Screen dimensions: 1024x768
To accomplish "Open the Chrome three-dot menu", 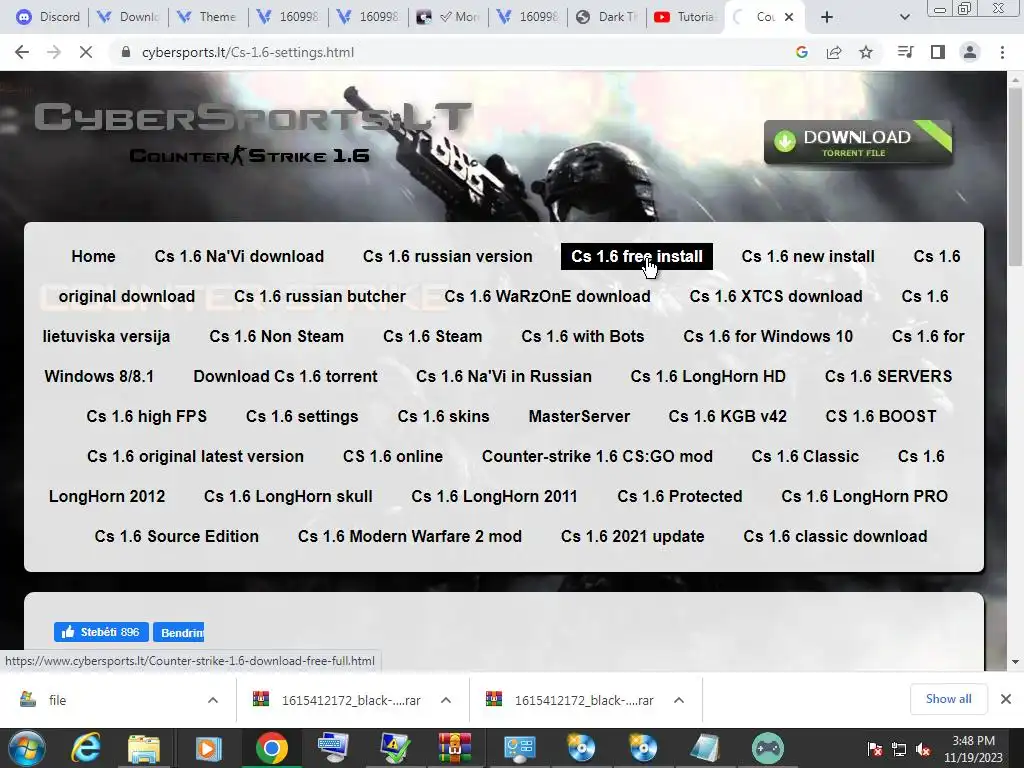I will click(x=1002, y=52).
